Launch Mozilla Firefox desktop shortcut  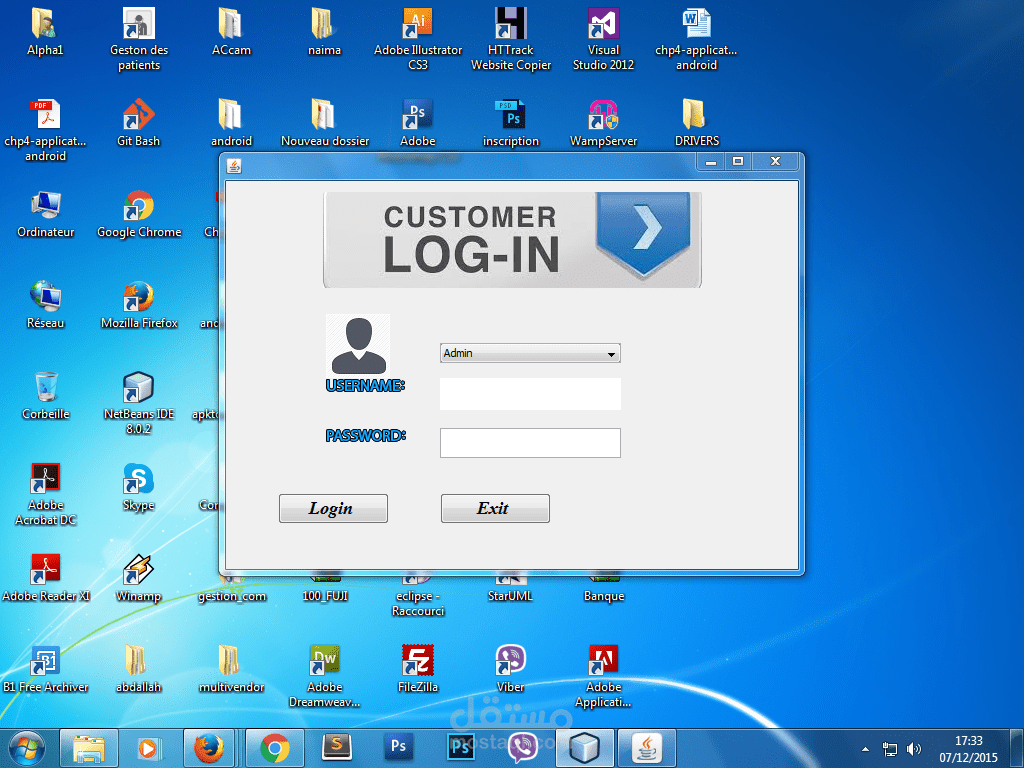coord(138,304)
